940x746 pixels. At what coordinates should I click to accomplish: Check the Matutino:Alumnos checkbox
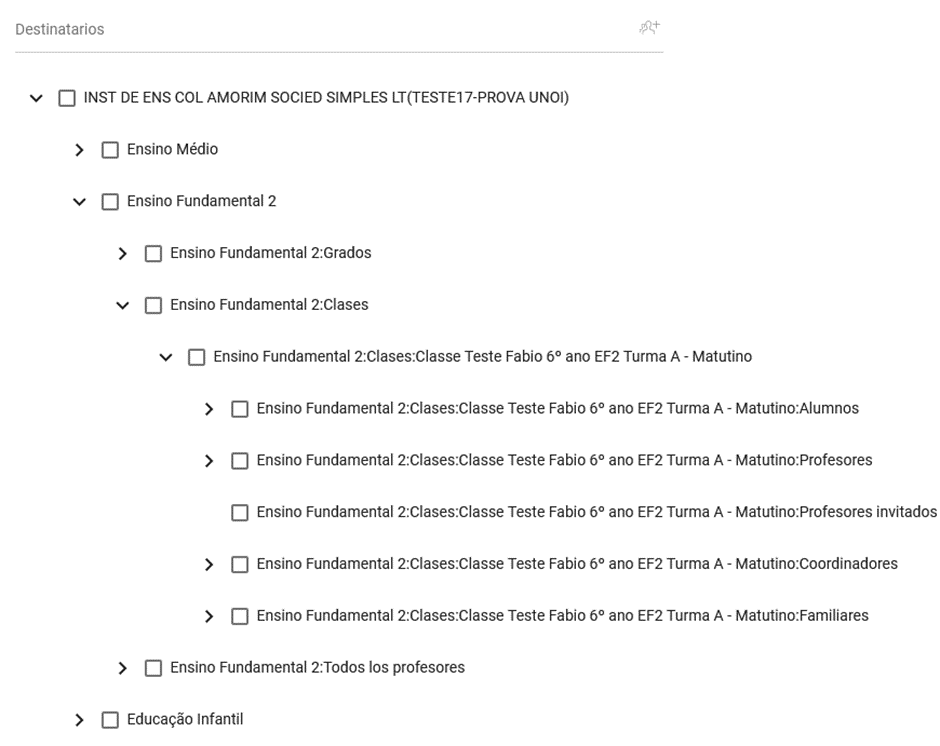click(x=240, y=409)
